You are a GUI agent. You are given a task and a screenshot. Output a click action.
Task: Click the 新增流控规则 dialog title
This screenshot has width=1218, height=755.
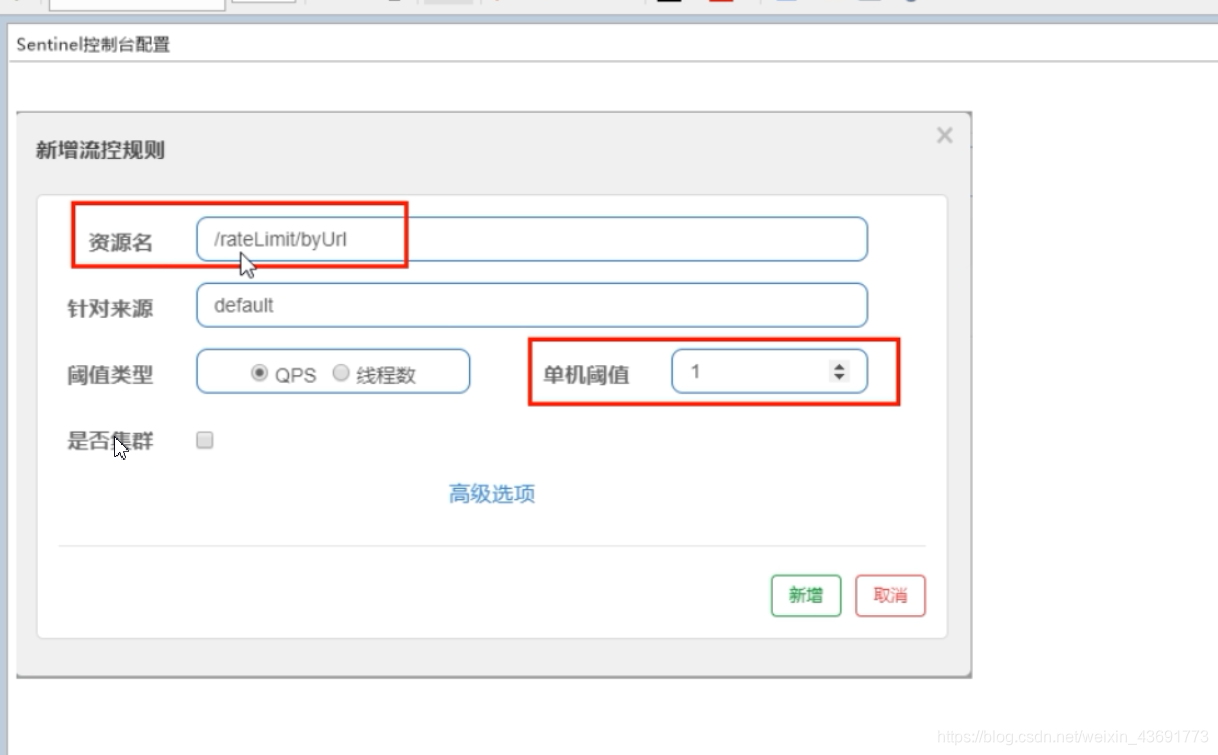pyautogui.click(x=100, y=150)
